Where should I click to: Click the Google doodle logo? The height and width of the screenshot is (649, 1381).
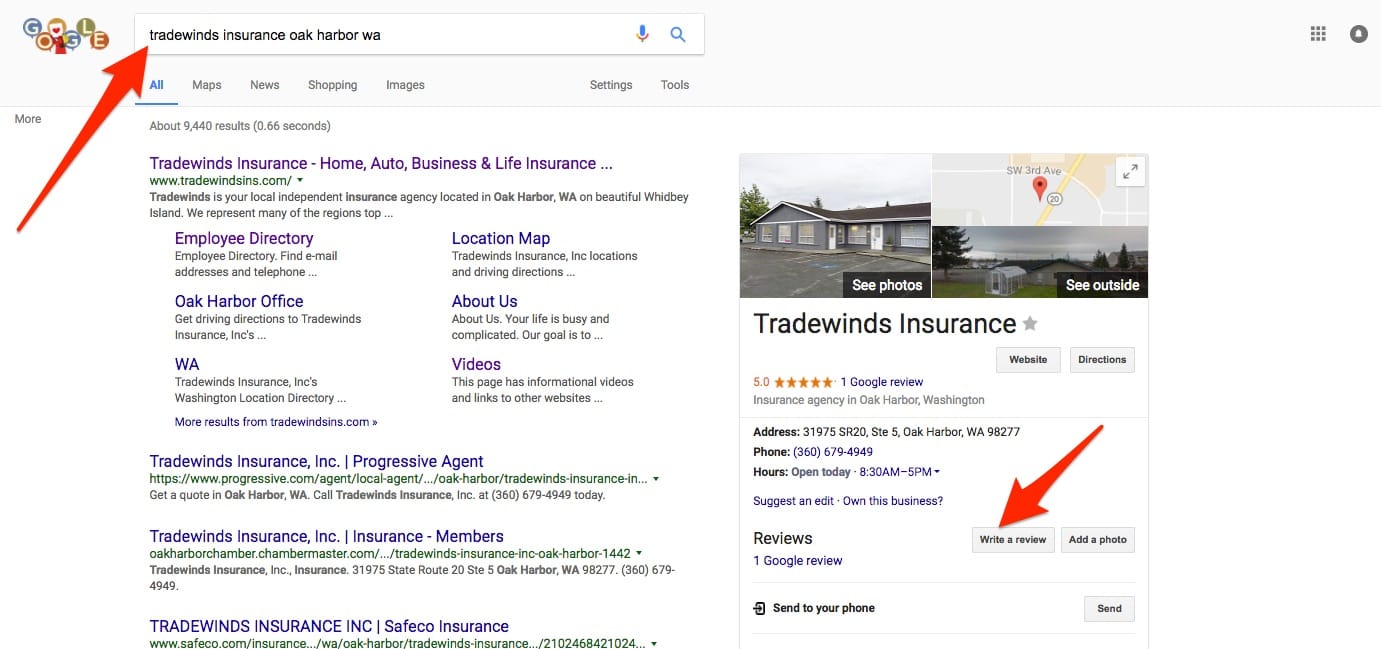pos(66,34)
